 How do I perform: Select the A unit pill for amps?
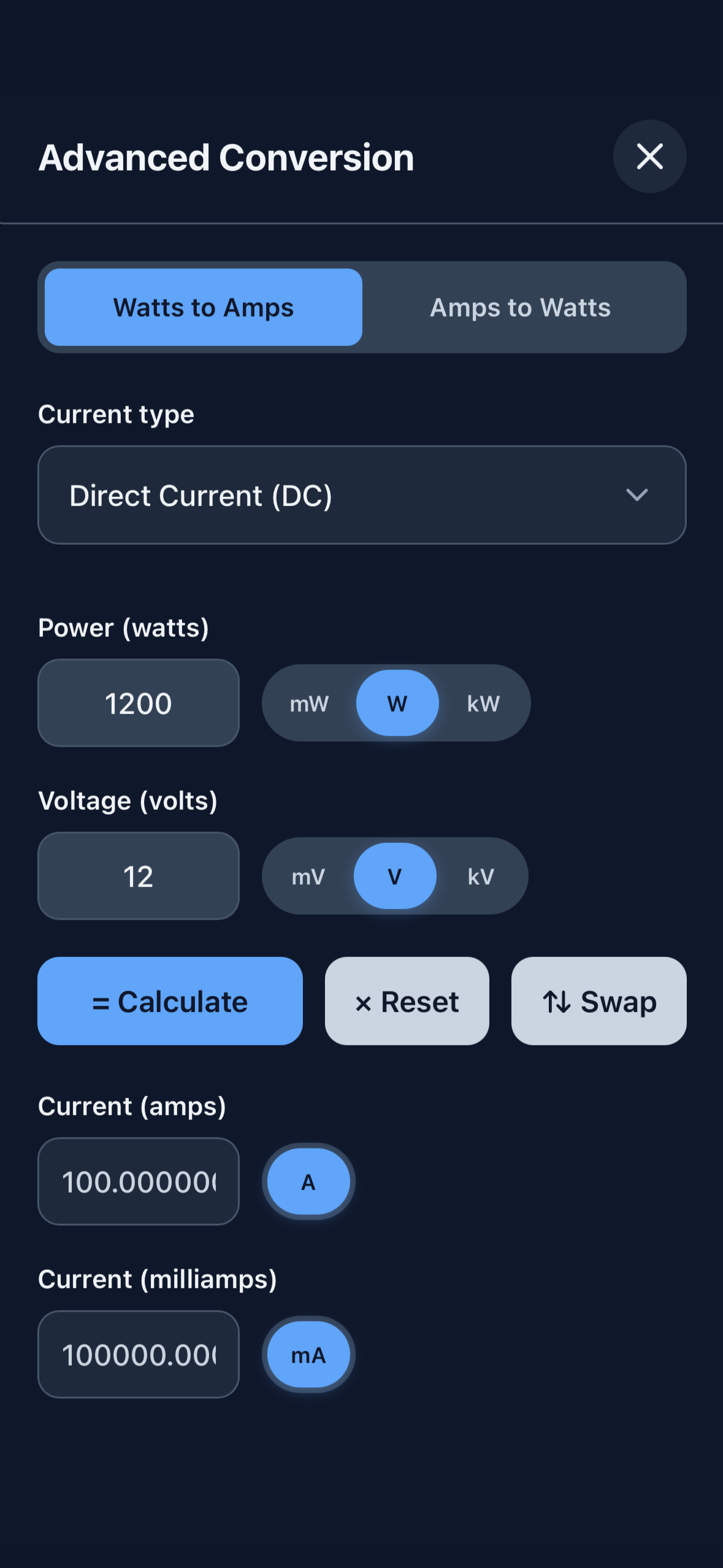click(308, 1182)
